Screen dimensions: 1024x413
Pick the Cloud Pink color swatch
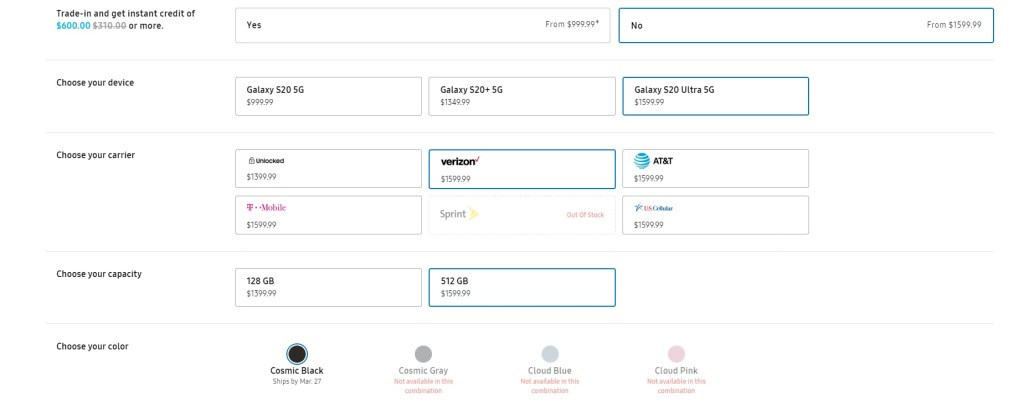click(x=676, y=353)
